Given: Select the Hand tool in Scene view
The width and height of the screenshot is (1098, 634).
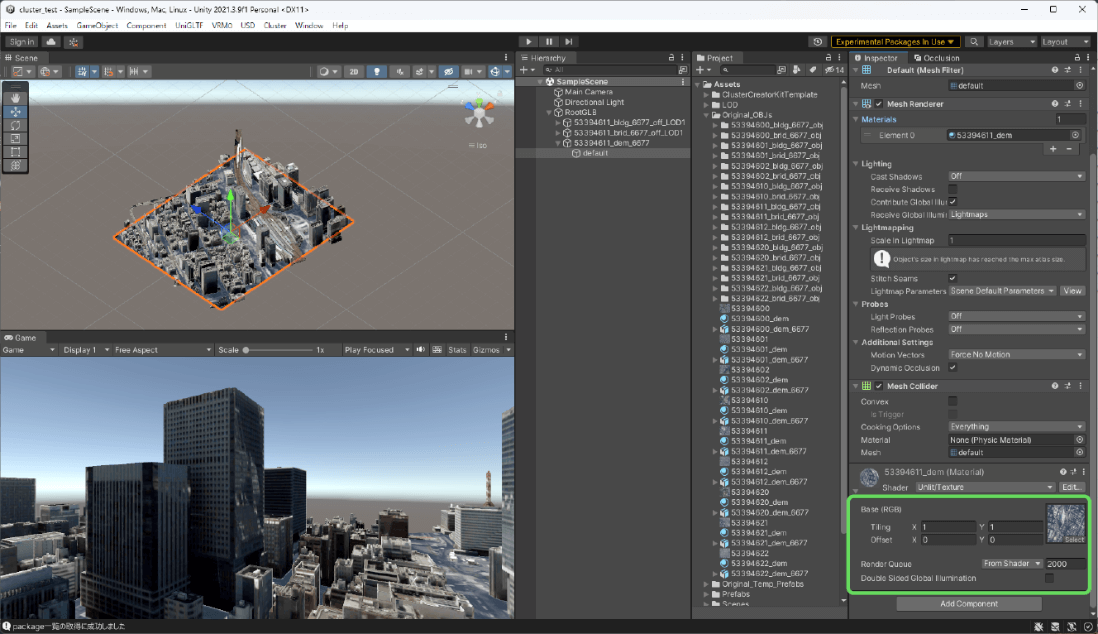Looking at the screenshot, I should coord(16,99).
